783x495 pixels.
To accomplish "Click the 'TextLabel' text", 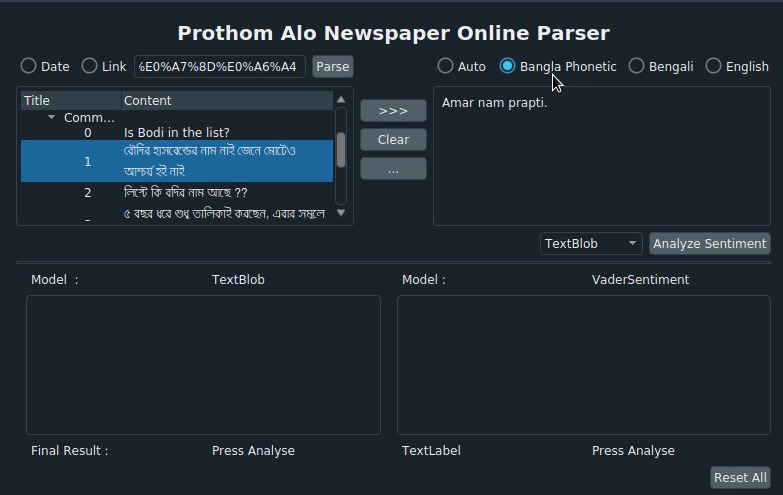I will [x=431, y=451].
